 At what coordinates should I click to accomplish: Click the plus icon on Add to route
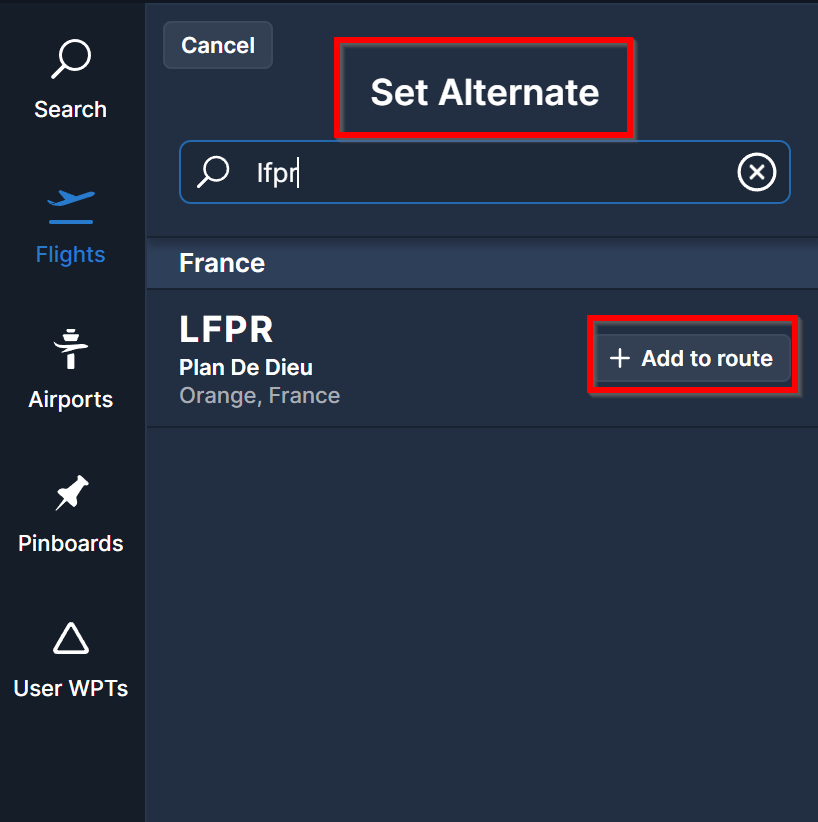tap(620, 358)
